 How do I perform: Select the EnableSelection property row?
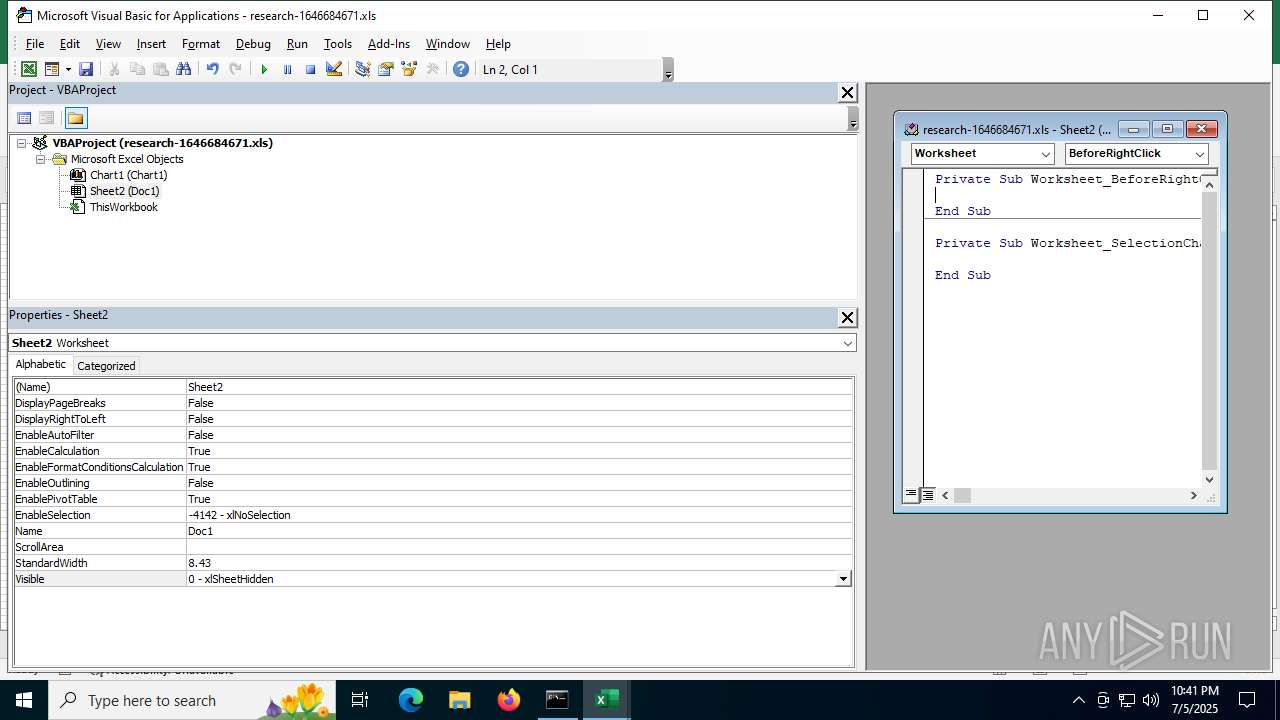433,515
